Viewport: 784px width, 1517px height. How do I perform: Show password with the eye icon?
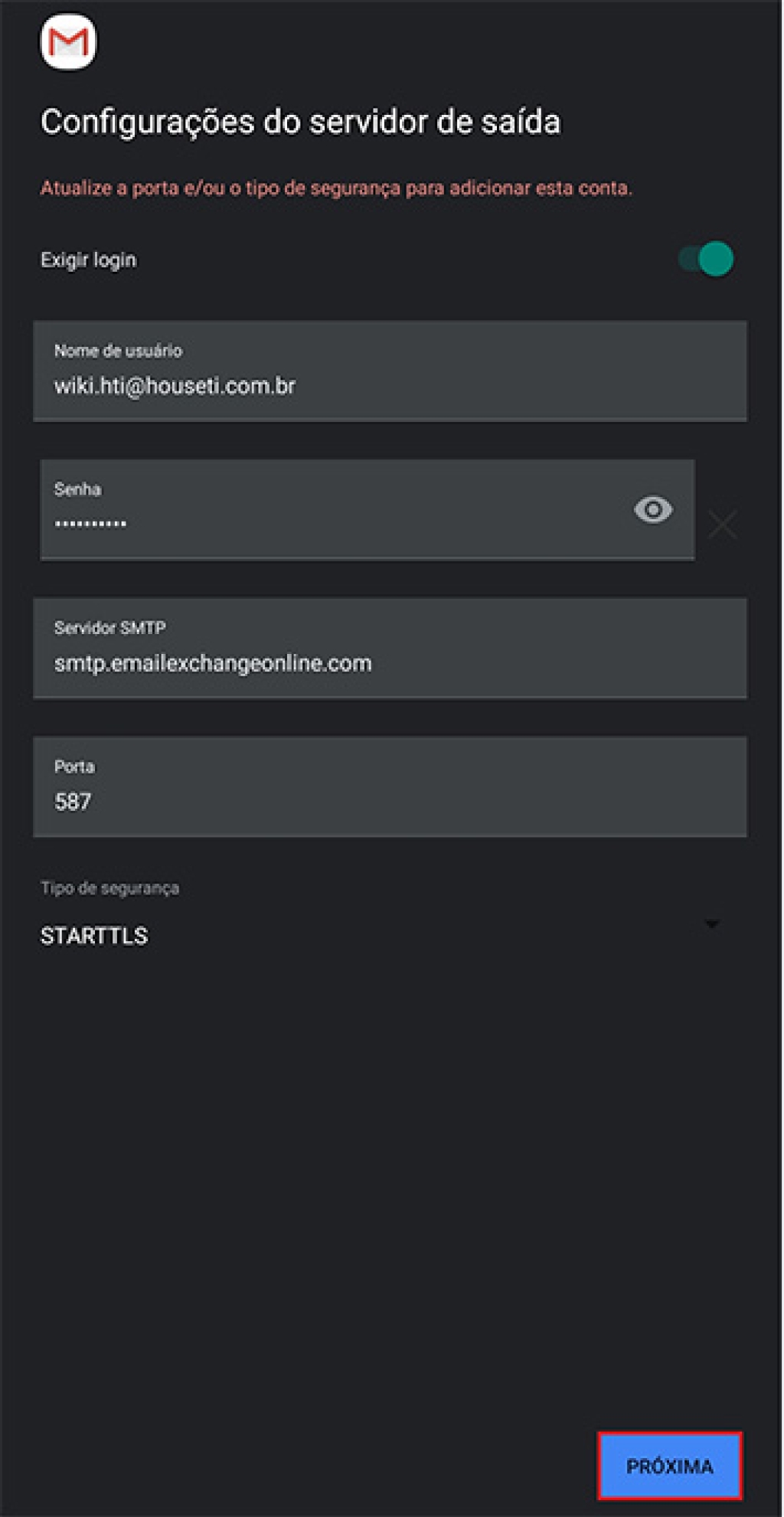pyautogui.click(x=653, y=509)
